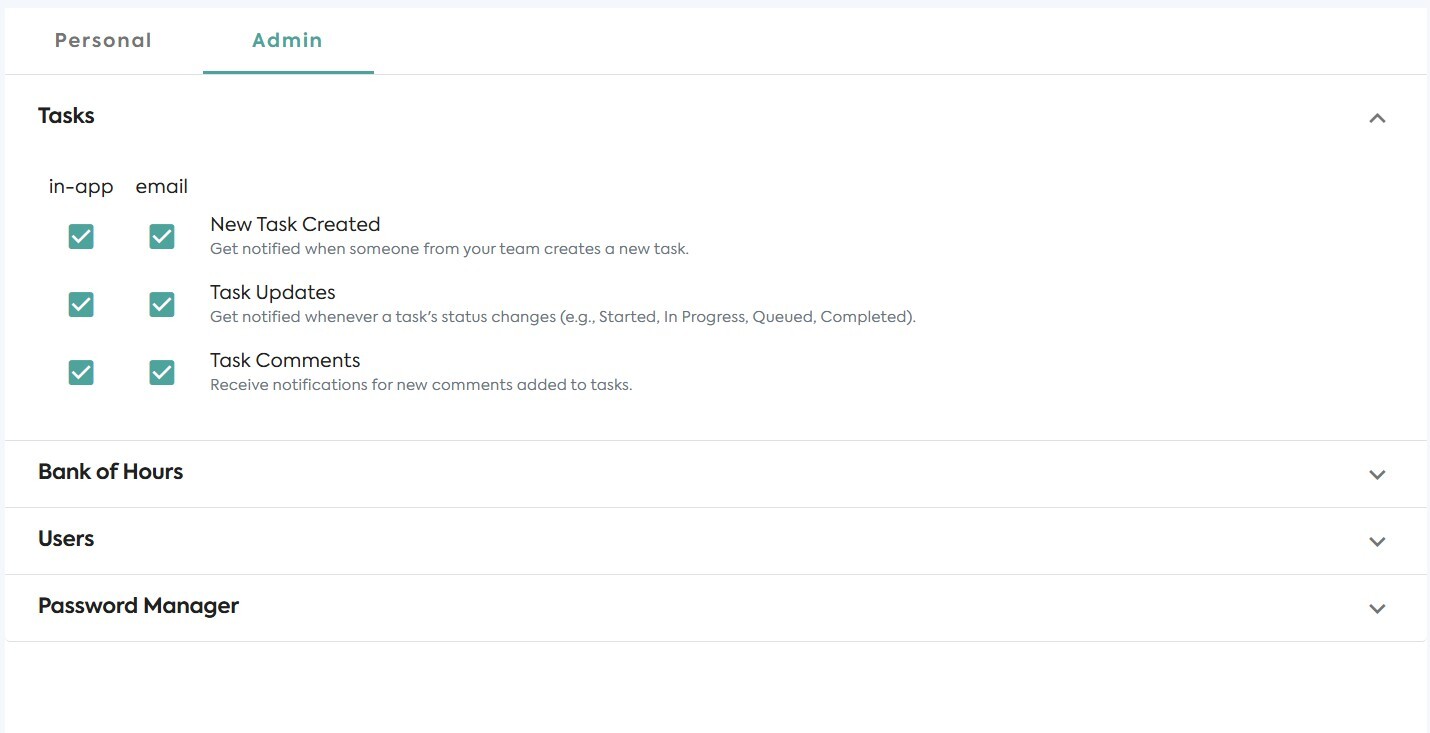Image resolution: width=1430 pixels, height=733 pixels.
Task: Select the Admin tab
Action: click(x=287, y=41)
